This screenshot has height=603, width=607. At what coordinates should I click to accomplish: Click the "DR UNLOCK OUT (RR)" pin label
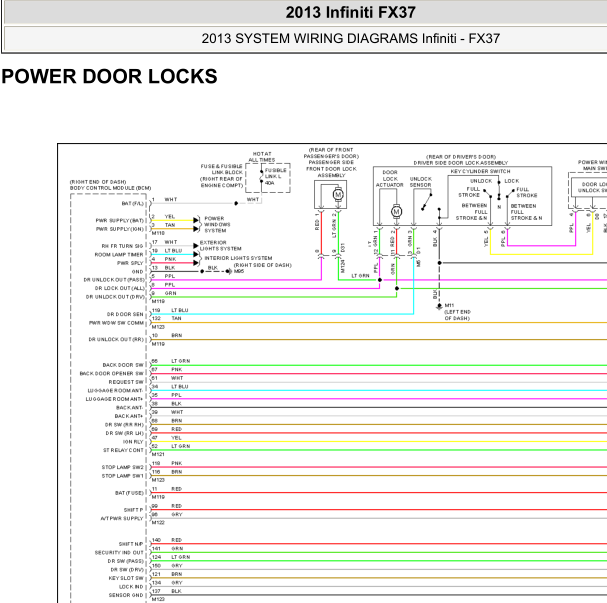pyautogui.click(x=116, y=339)
